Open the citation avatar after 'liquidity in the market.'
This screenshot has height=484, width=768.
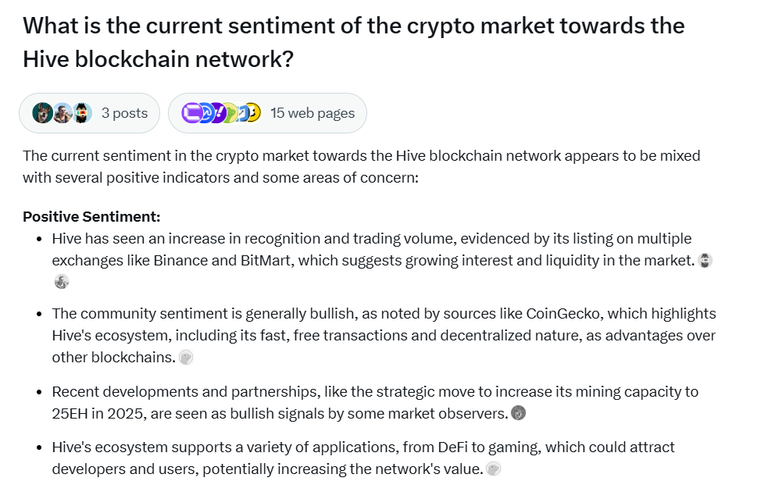tap(705, 261)
